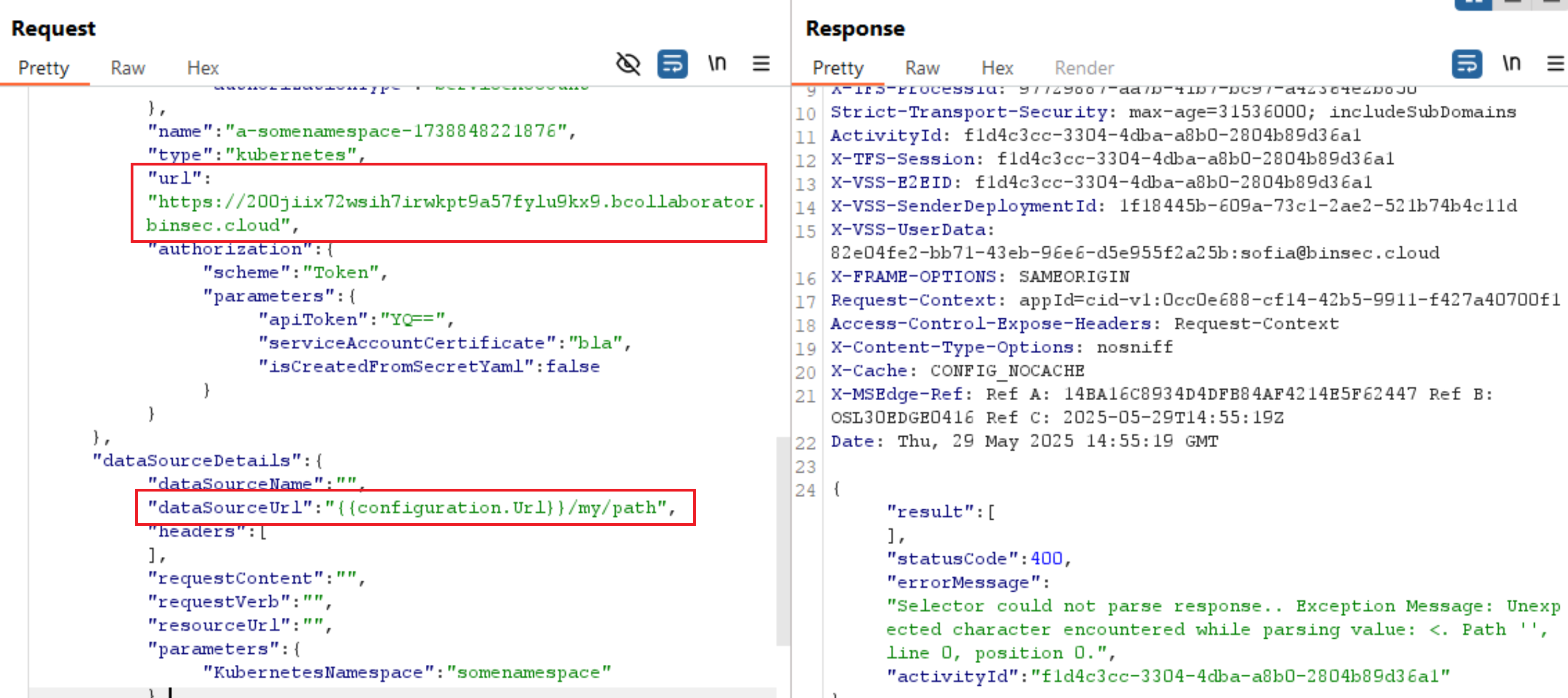Open the Request editor hamburger options menu
This screenshot has width=1568, height=698.
(760, 63)
